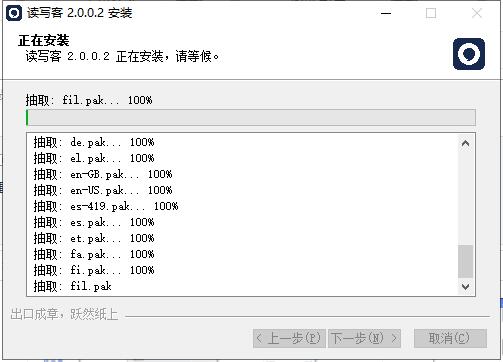Select the el.pak log line
Image resolution: width=503 pixels, height=362 pixels.
[x=94, y=158]
